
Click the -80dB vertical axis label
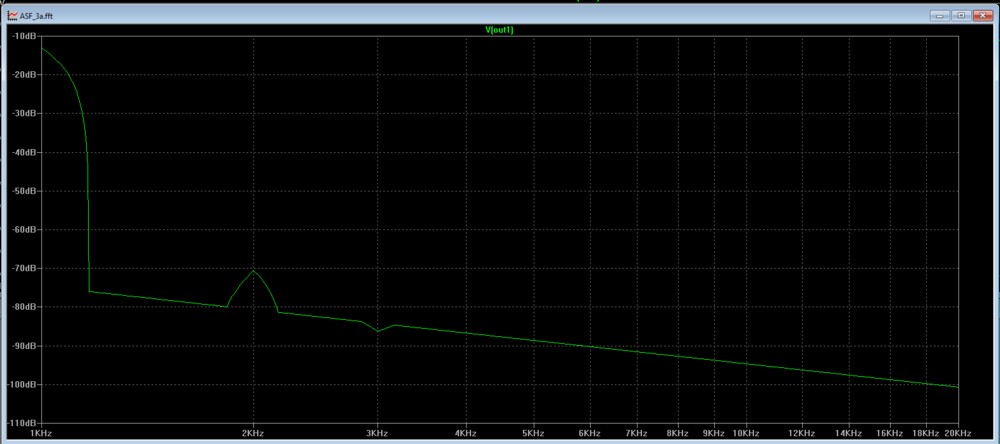tap(24, 307)
